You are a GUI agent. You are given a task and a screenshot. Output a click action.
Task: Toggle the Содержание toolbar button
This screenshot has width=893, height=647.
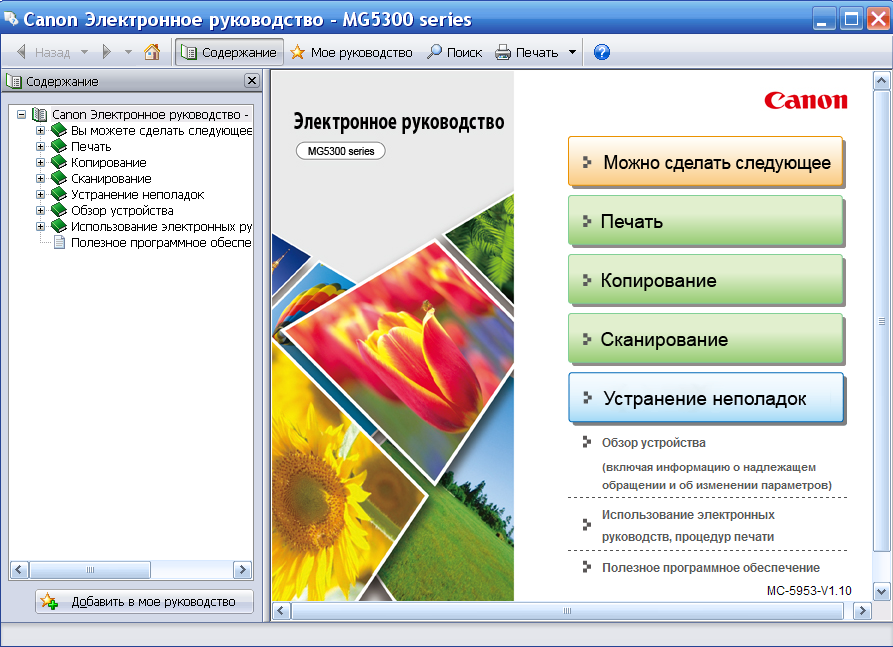click(229, 52)
